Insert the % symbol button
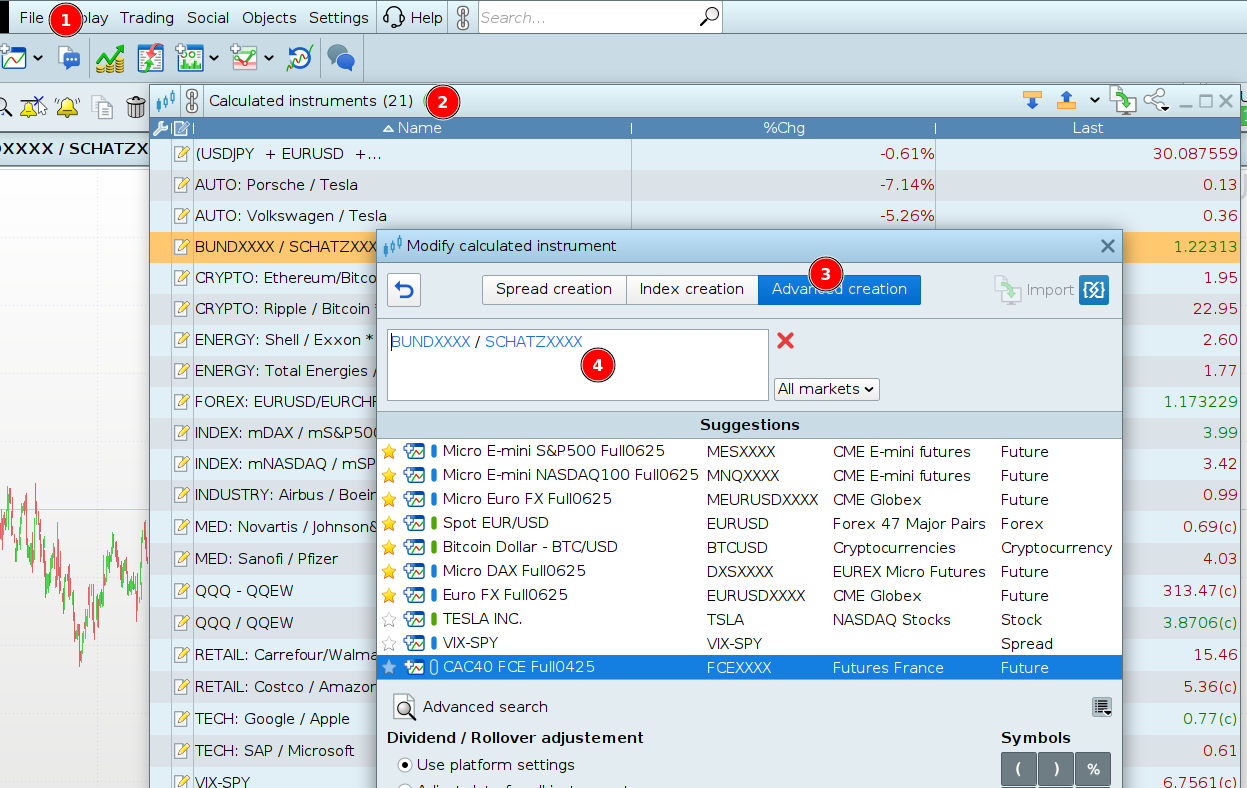This screenshot has width=1247, height=788. 1093,769
